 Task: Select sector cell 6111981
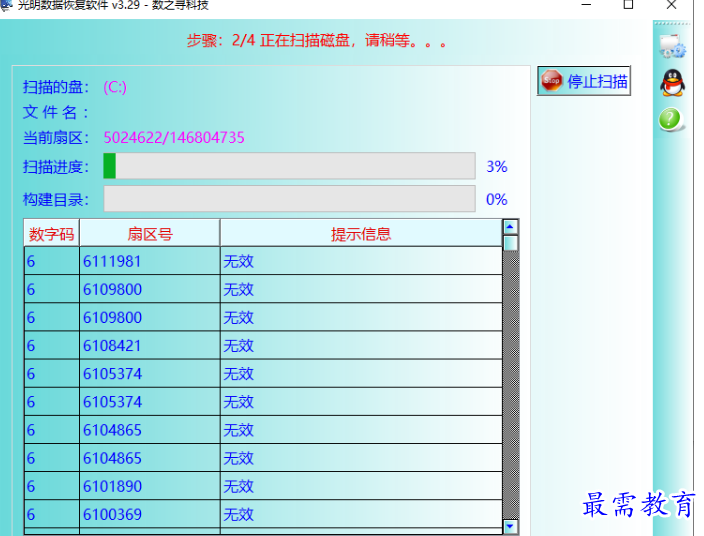click(x=150, y=261)
